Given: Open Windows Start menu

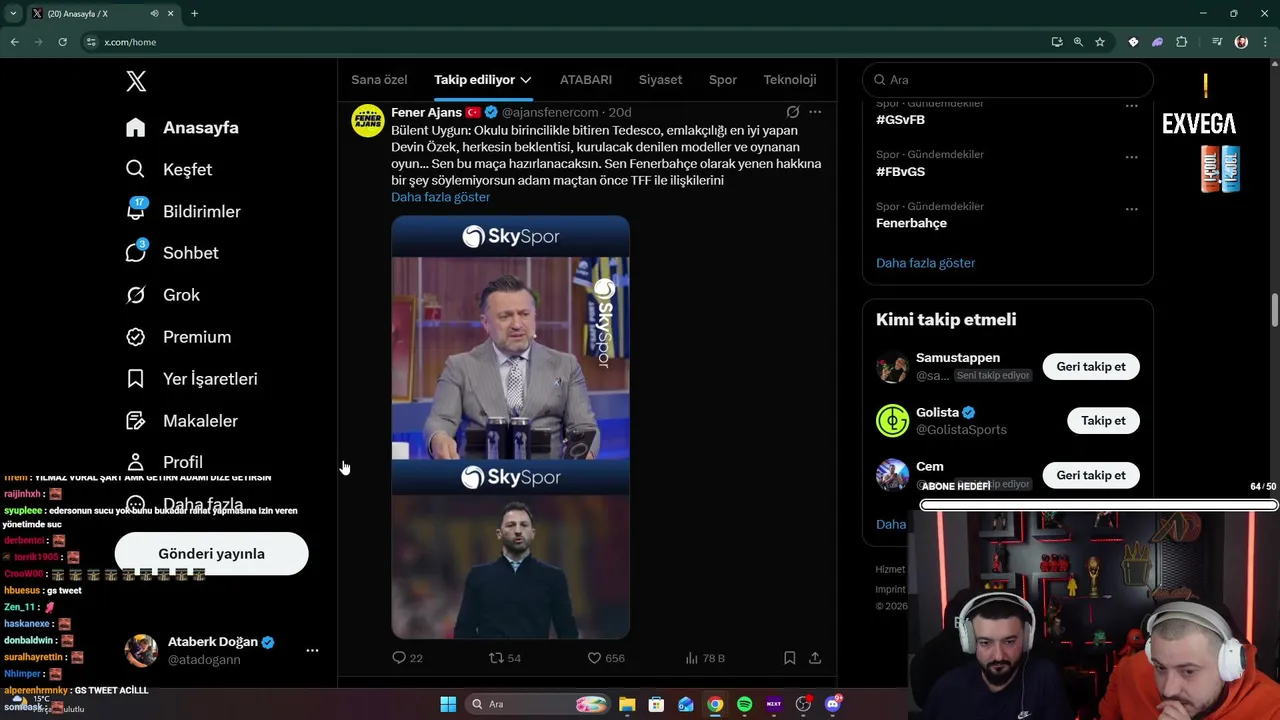Looking at the screenshot, I should click(448, 704).
